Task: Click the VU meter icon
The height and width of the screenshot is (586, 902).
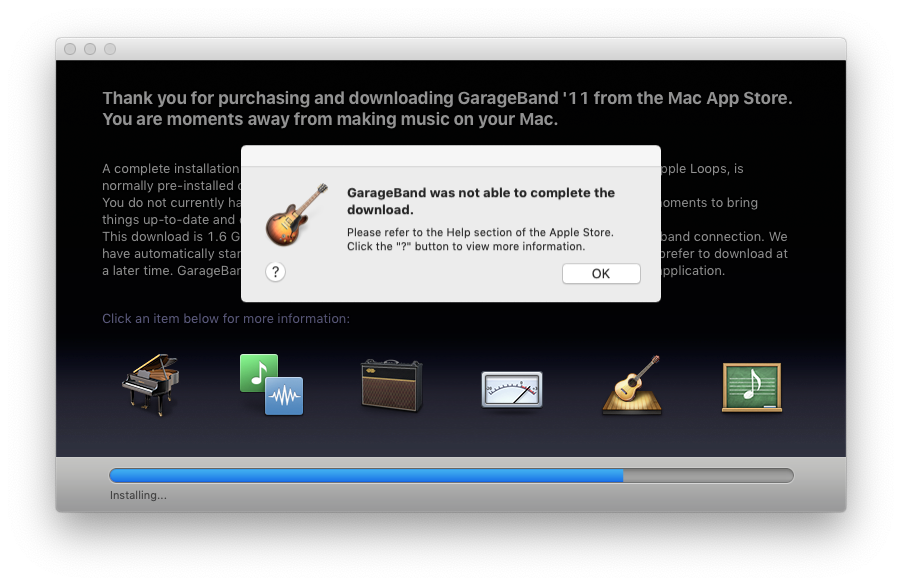Action: [x=512, y=389]
